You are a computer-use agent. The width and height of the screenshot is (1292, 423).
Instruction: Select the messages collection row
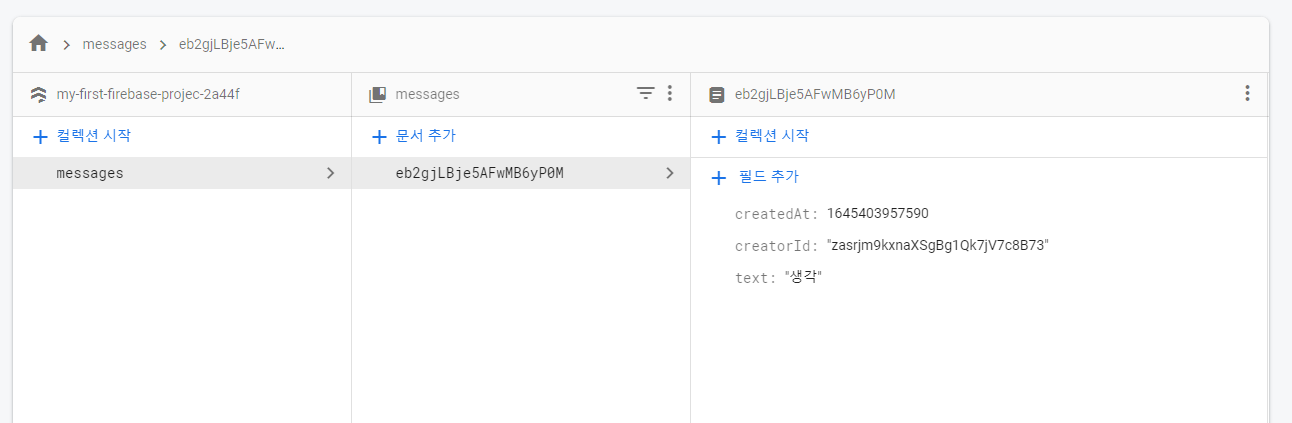182,173
